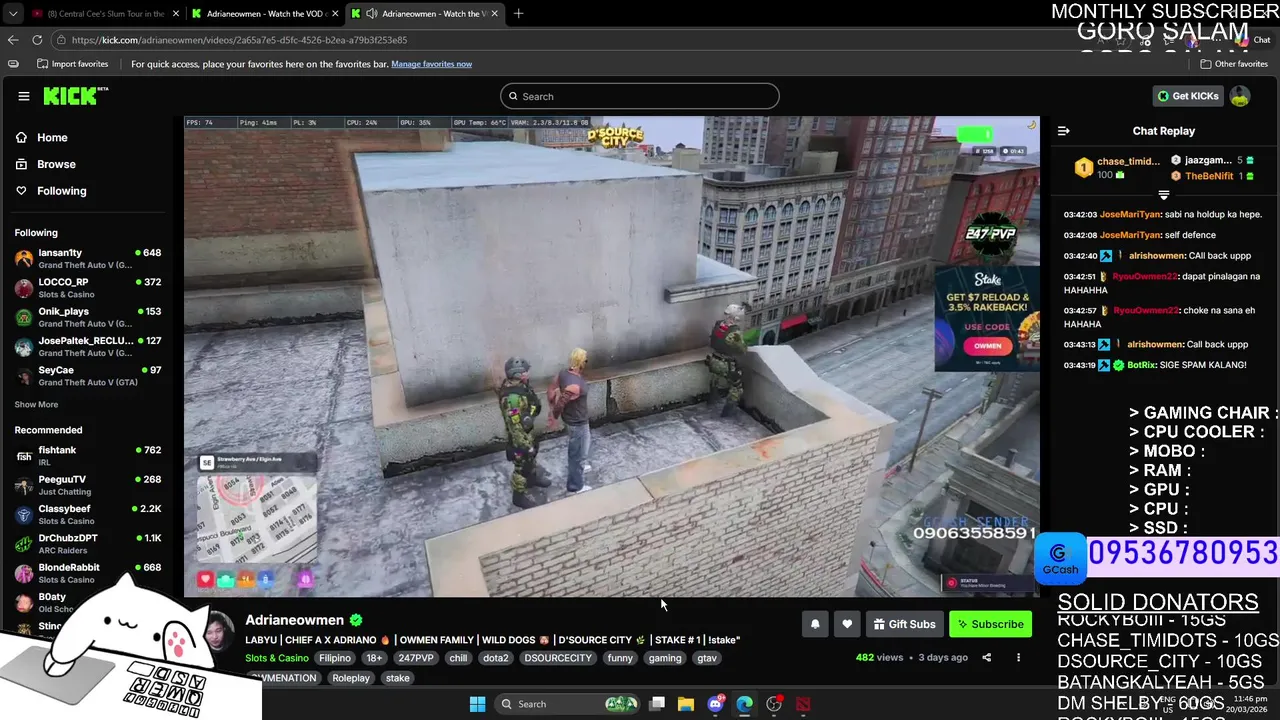This screenshot has height=720, width=1280.
Task: Open recommended channel fishtank
Action: pos(88,456)
